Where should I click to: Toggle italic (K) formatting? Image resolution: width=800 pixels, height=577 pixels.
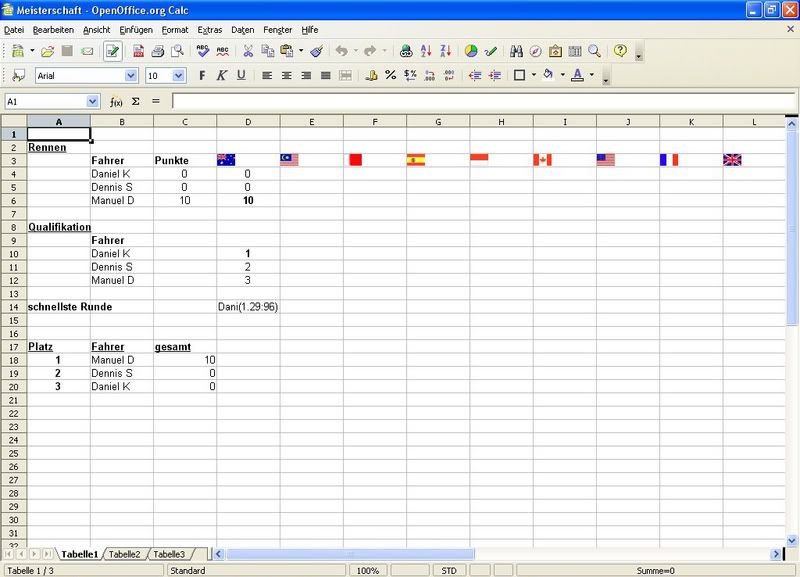pyautogui.click(x=221, y=76)
